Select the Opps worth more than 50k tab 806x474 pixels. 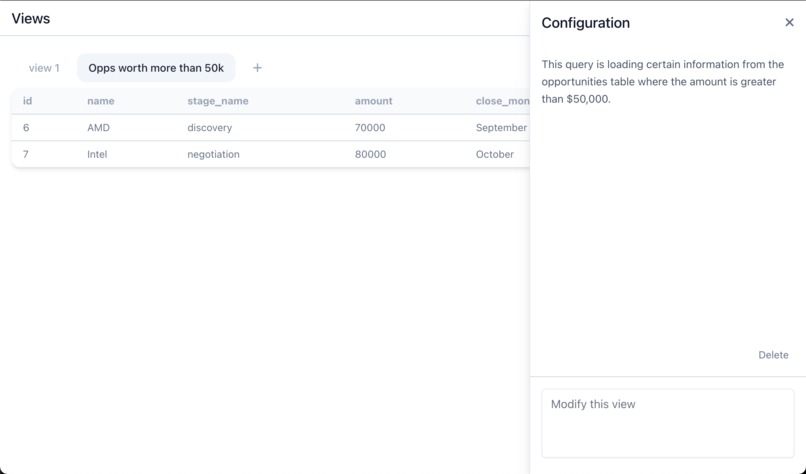point(156,68)
